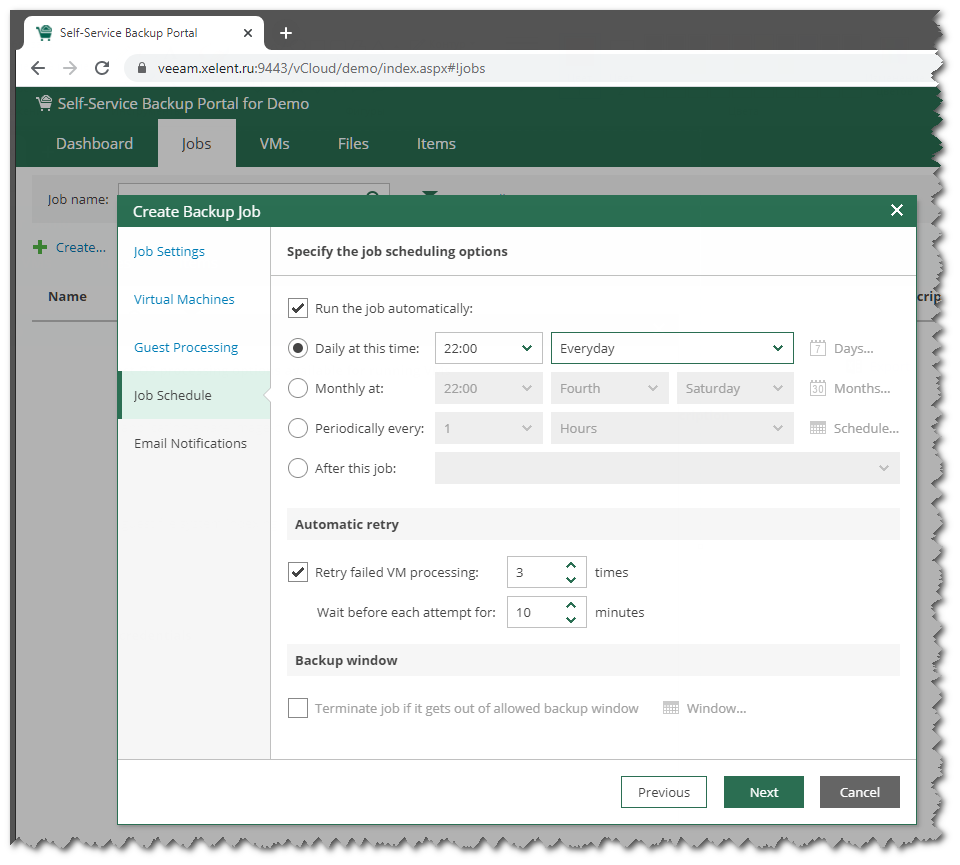Select the Periodically every radio button
The image size is (960, 865).
tap(298, 428)
